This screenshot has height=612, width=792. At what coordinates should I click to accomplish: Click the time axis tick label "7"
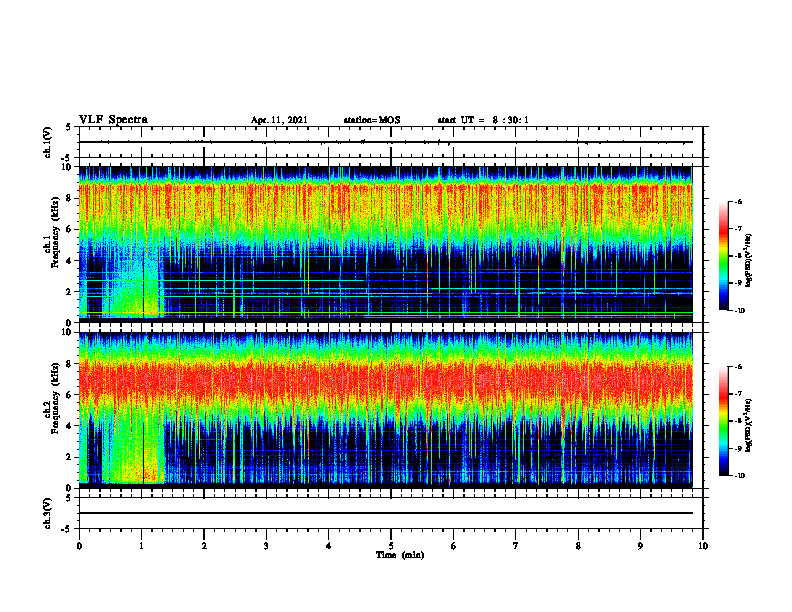click(x=516, y=546)
